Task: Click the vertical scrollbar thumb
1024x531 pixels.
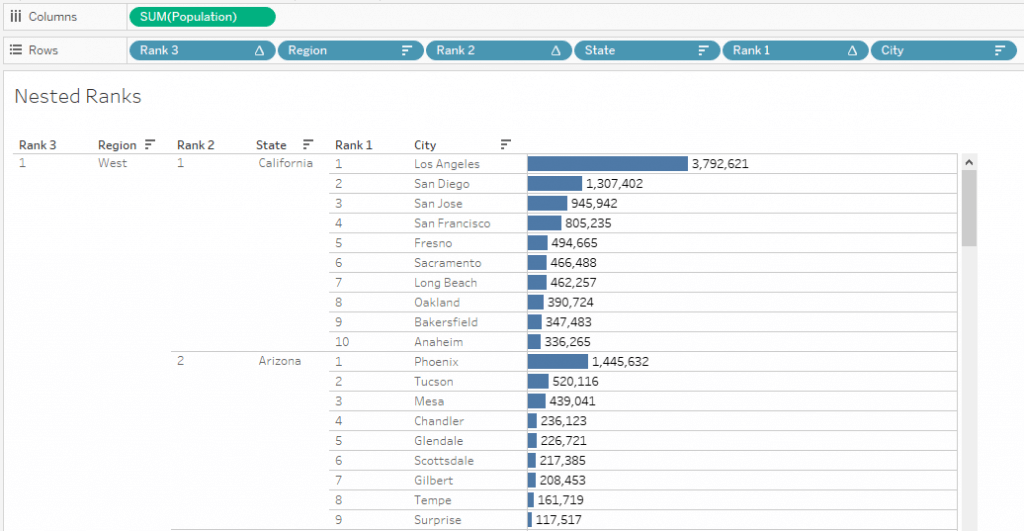Action: pyautogui.click(x=969, y=208)
